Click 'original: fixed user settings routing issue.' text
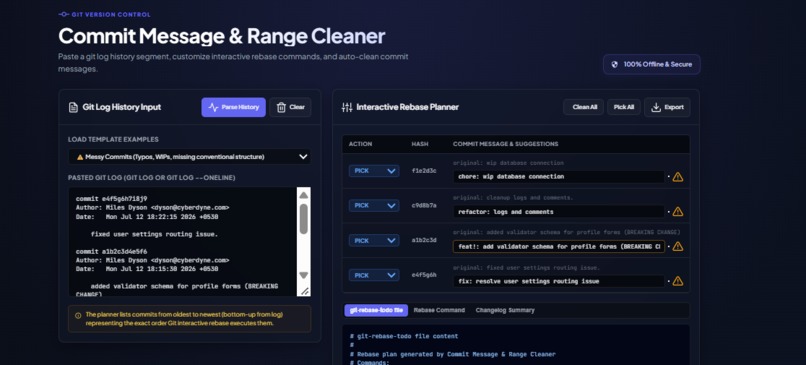Viewport: 806px width, 365px height. 526,268
